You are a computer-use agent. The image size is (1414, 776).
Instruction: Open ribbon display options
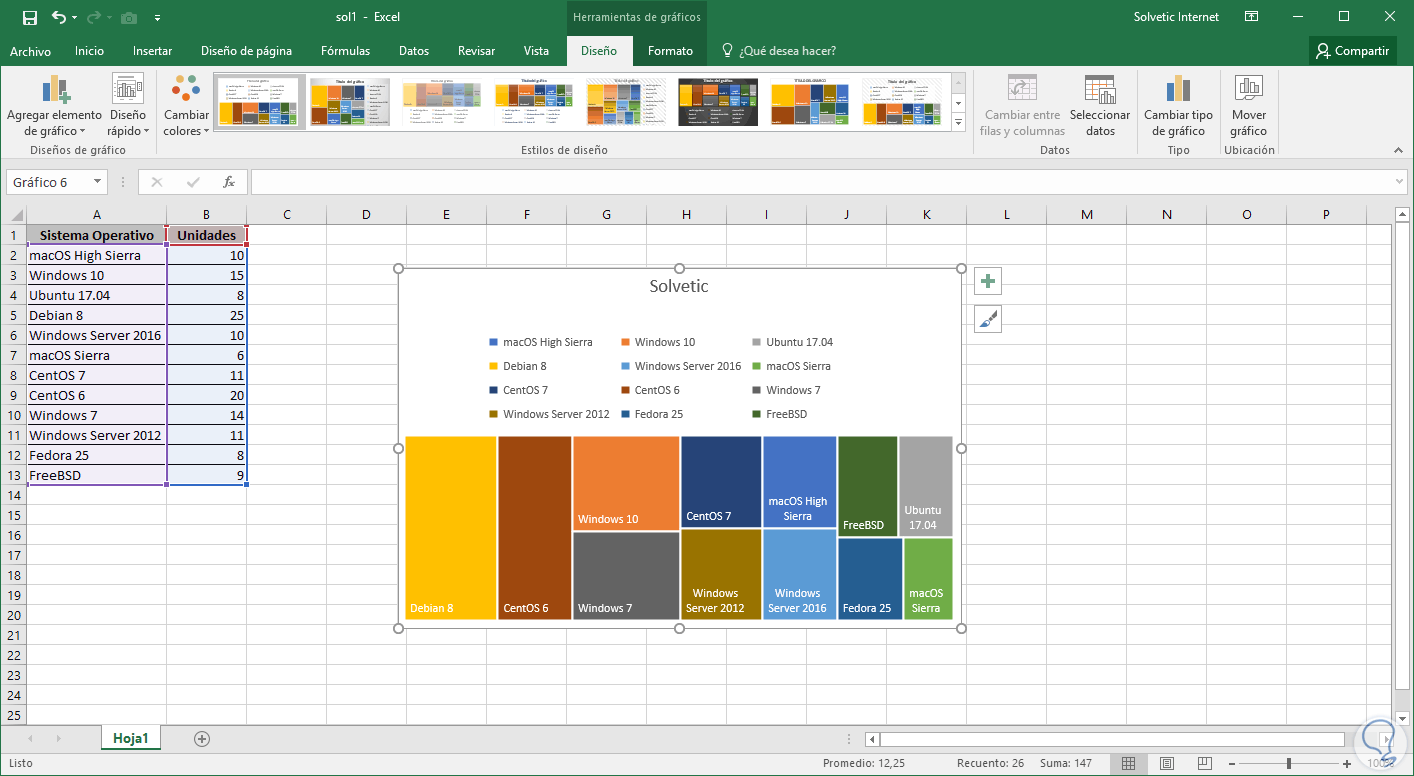tap(1252, 17)
